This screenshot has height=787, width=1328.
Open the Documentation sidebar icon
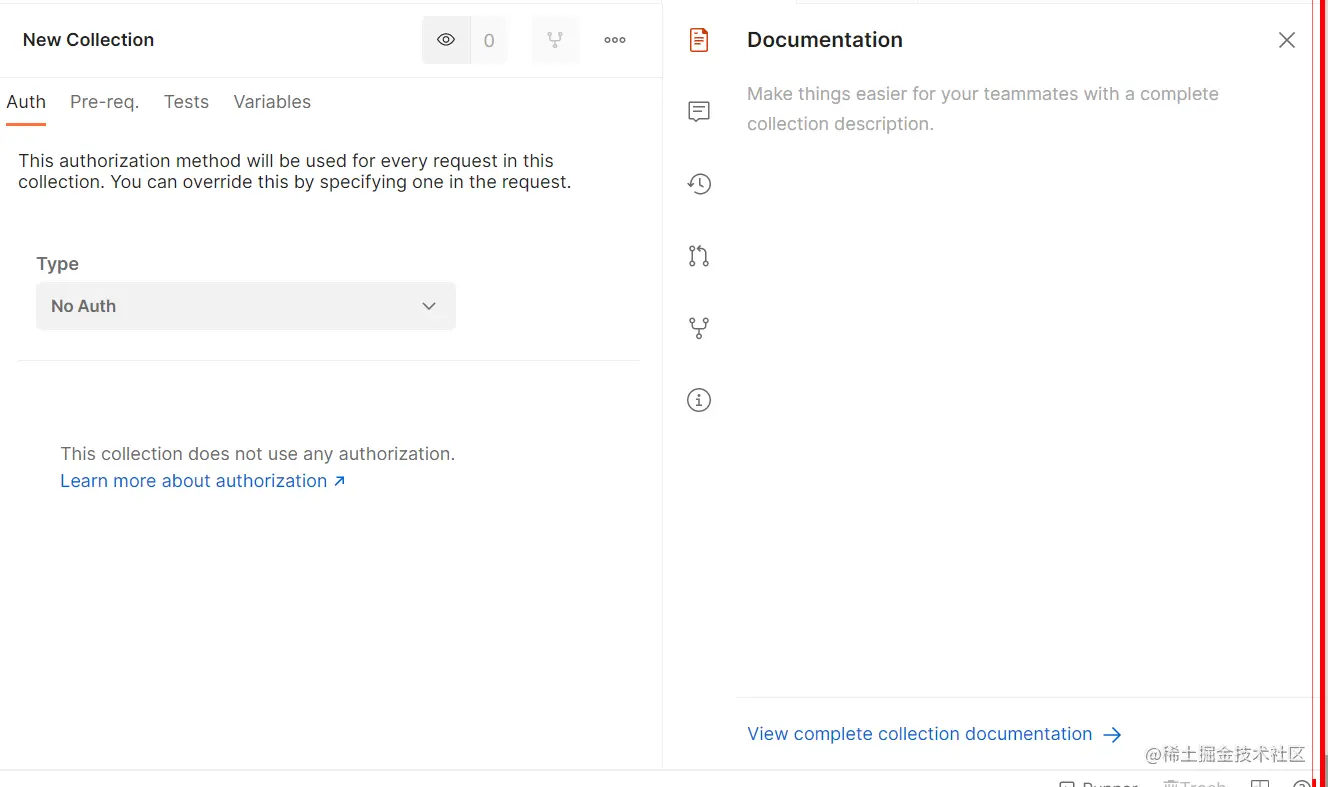(x=699, y=40)
